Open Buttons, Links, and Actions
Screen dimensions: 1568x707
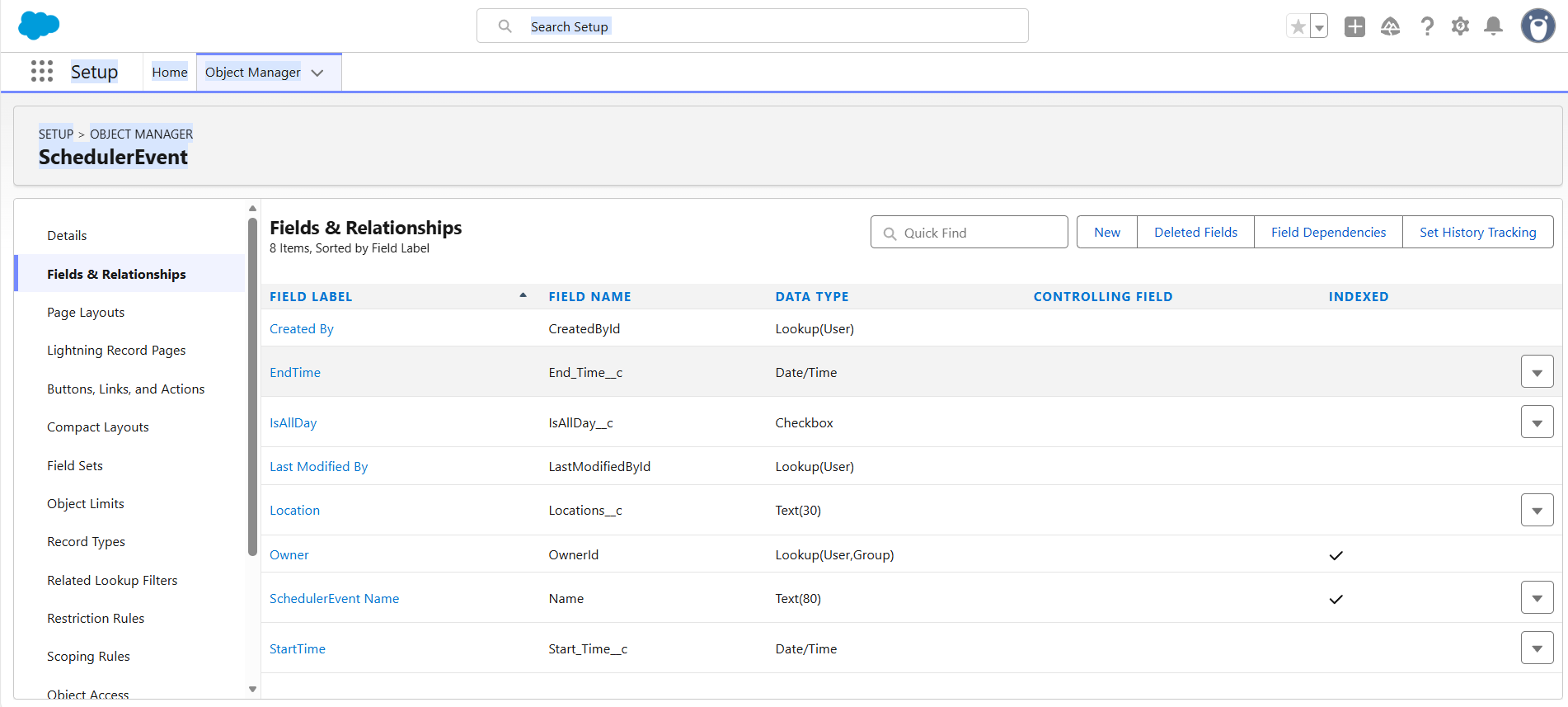click(125, 389)
